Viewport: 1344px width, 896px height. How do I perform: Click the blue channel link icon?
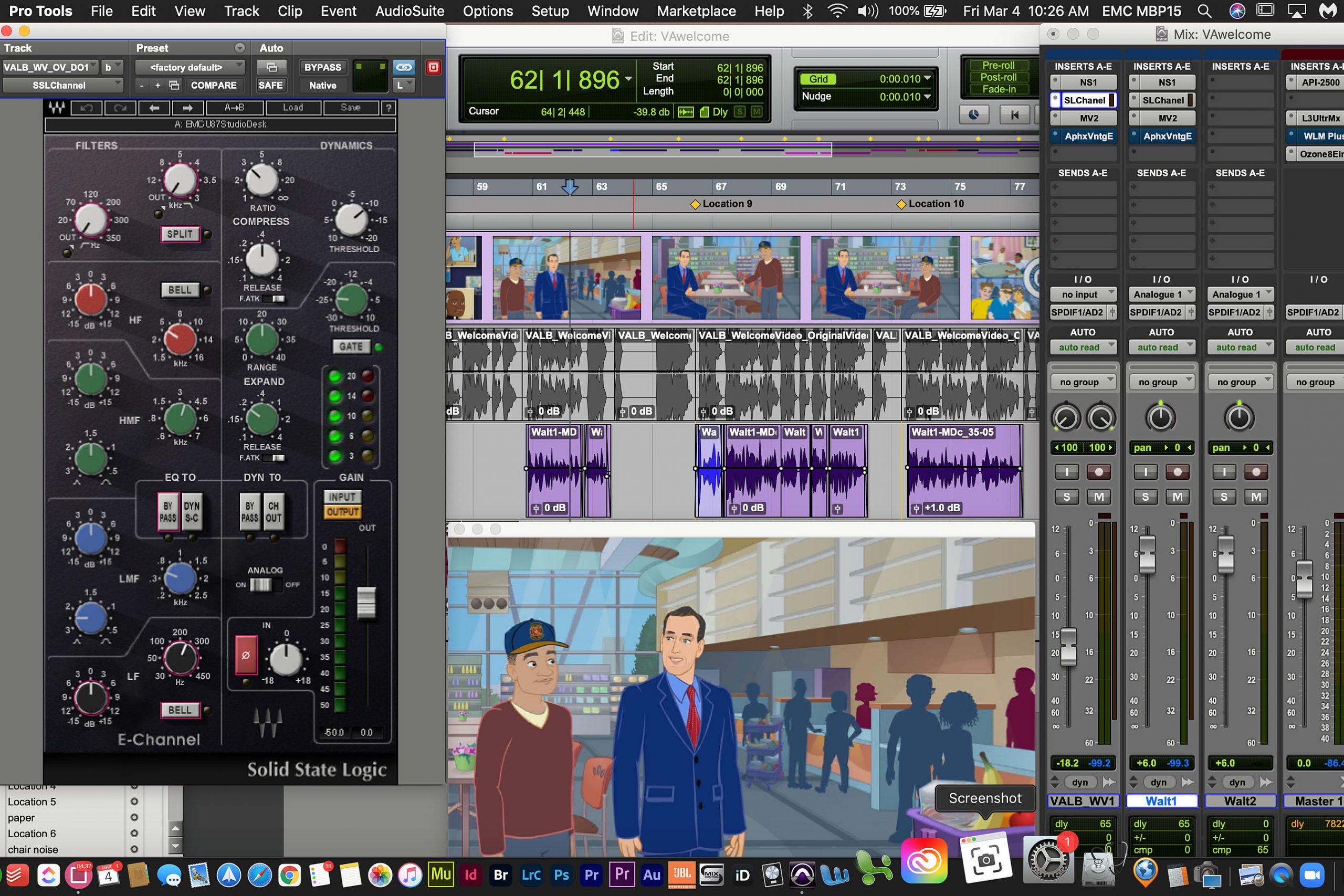tap(404, 67)
